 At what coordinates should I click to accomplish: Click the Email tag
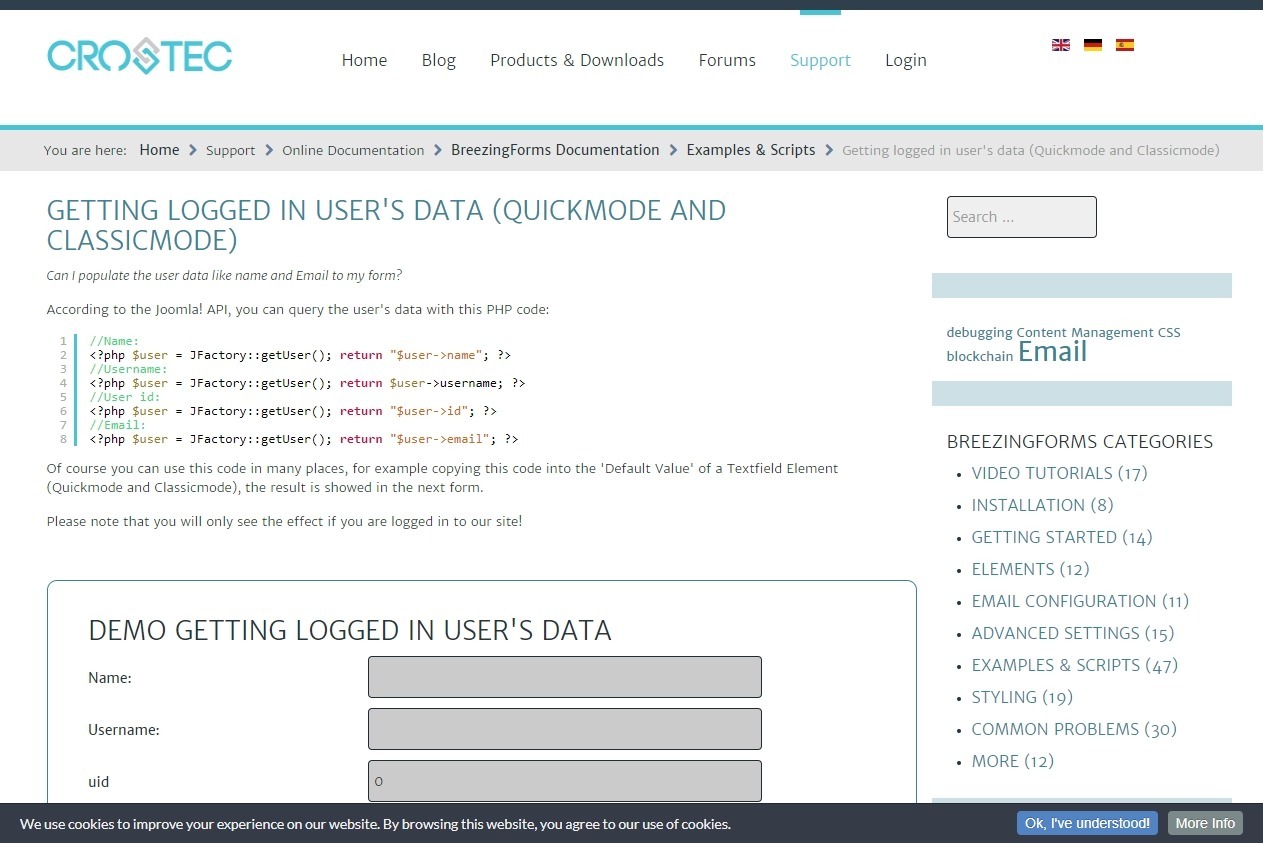[x=1052, y=352]
